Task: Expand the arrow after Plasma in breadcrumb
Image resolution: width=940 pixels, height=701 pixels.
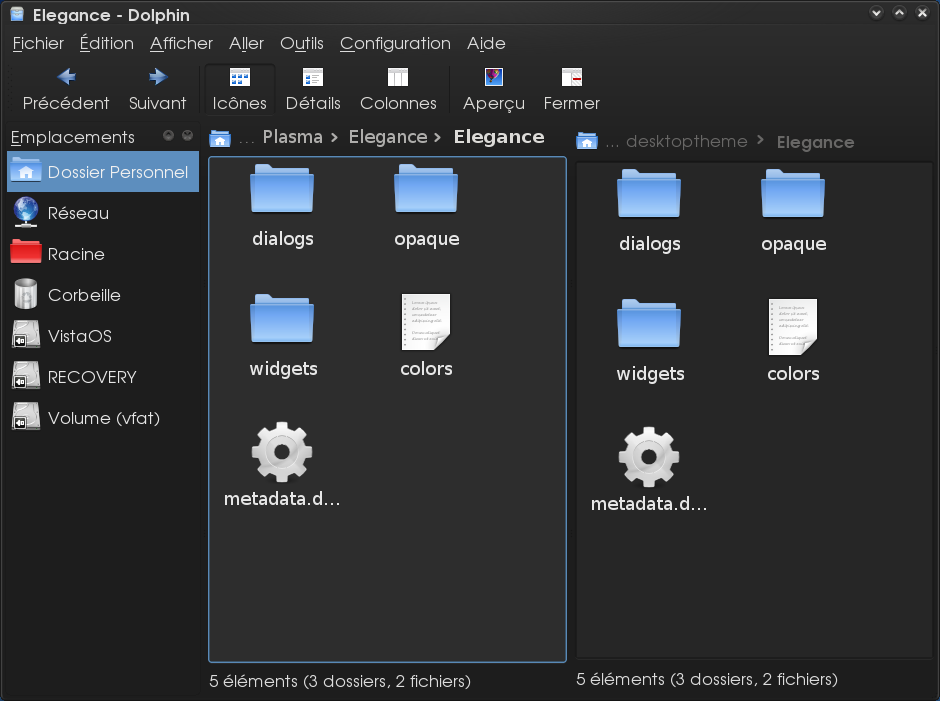Action: click(335, 138)
